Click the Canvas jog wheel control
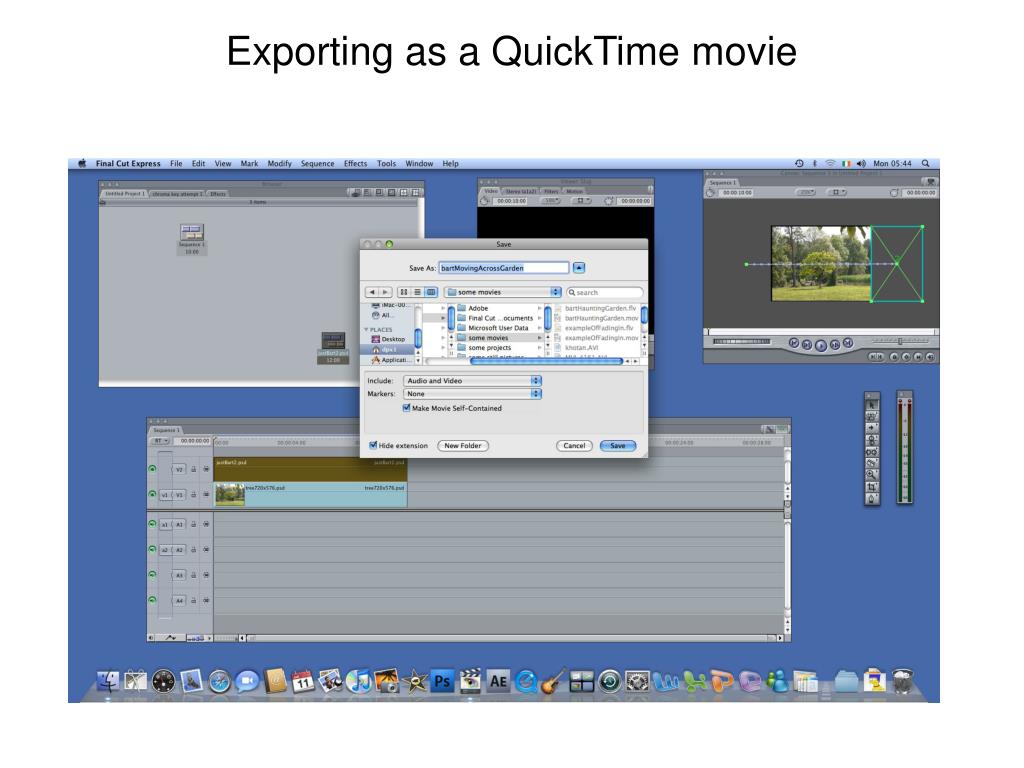Screen dimensions: 1024x768 pyautogui.click(x=742, y=342)
